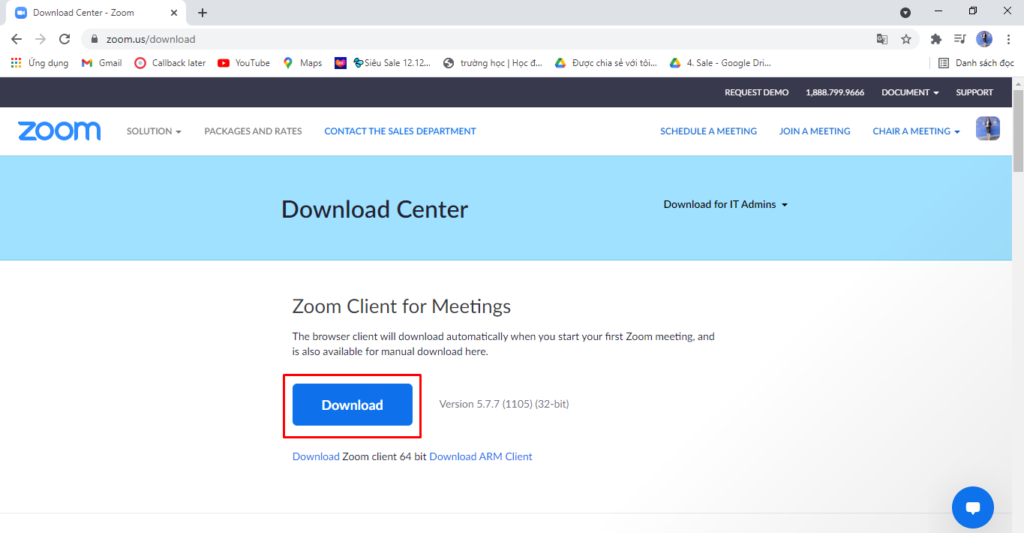Open the chat support bubble icon
Viewport: 1024px width, 533px height.
tap(972, 508)
